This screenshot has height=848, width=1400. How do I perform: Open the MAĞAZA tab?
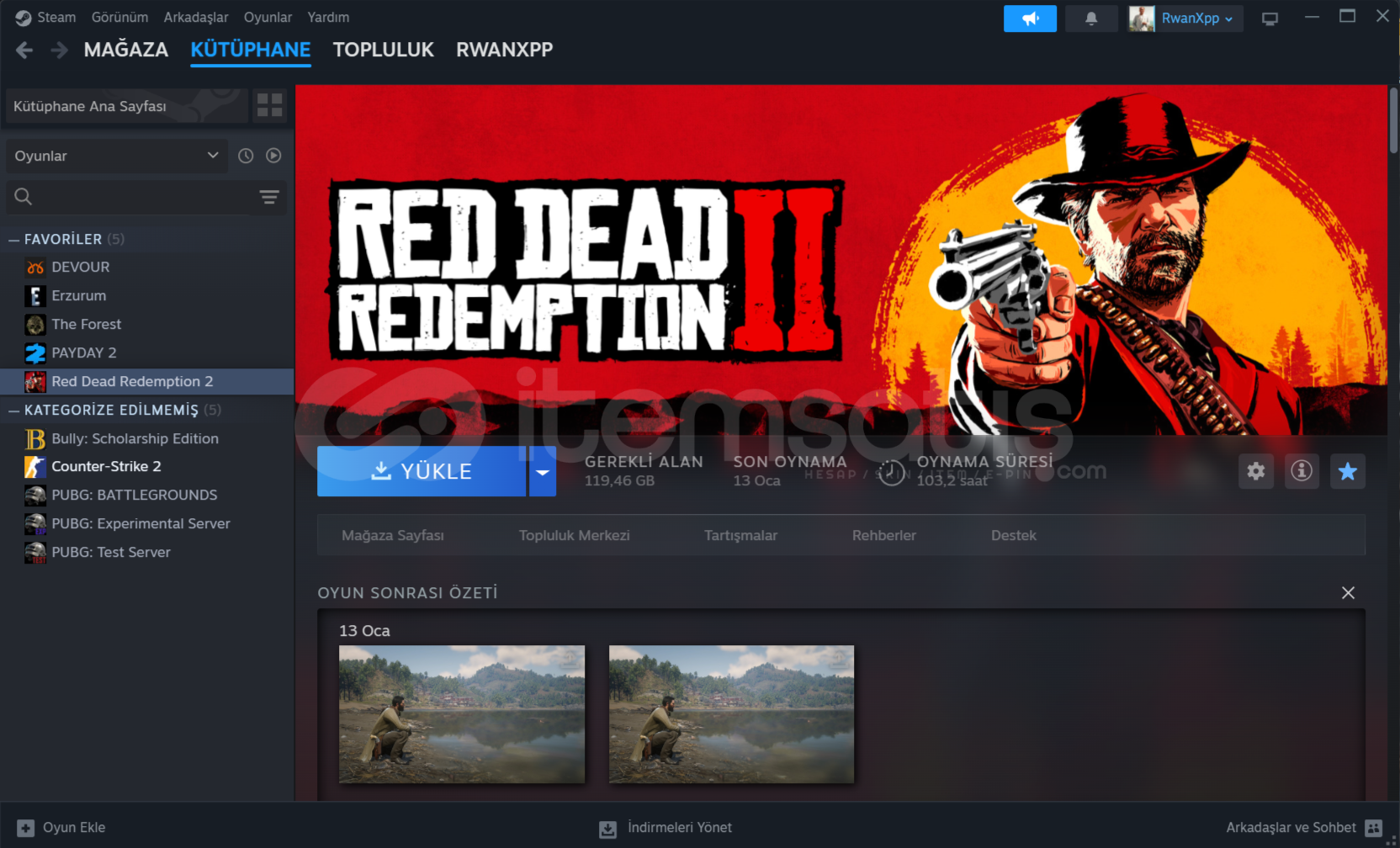point(126,50)
